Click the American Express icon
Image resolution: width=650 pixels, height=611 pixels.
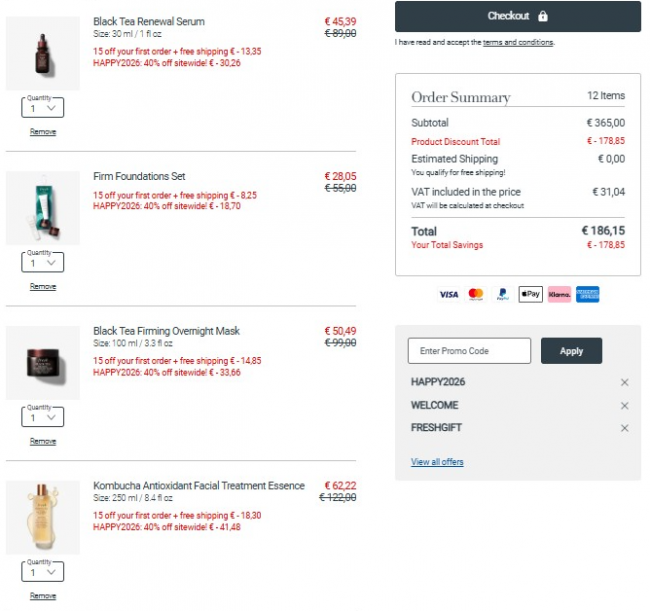coord(588,294)
